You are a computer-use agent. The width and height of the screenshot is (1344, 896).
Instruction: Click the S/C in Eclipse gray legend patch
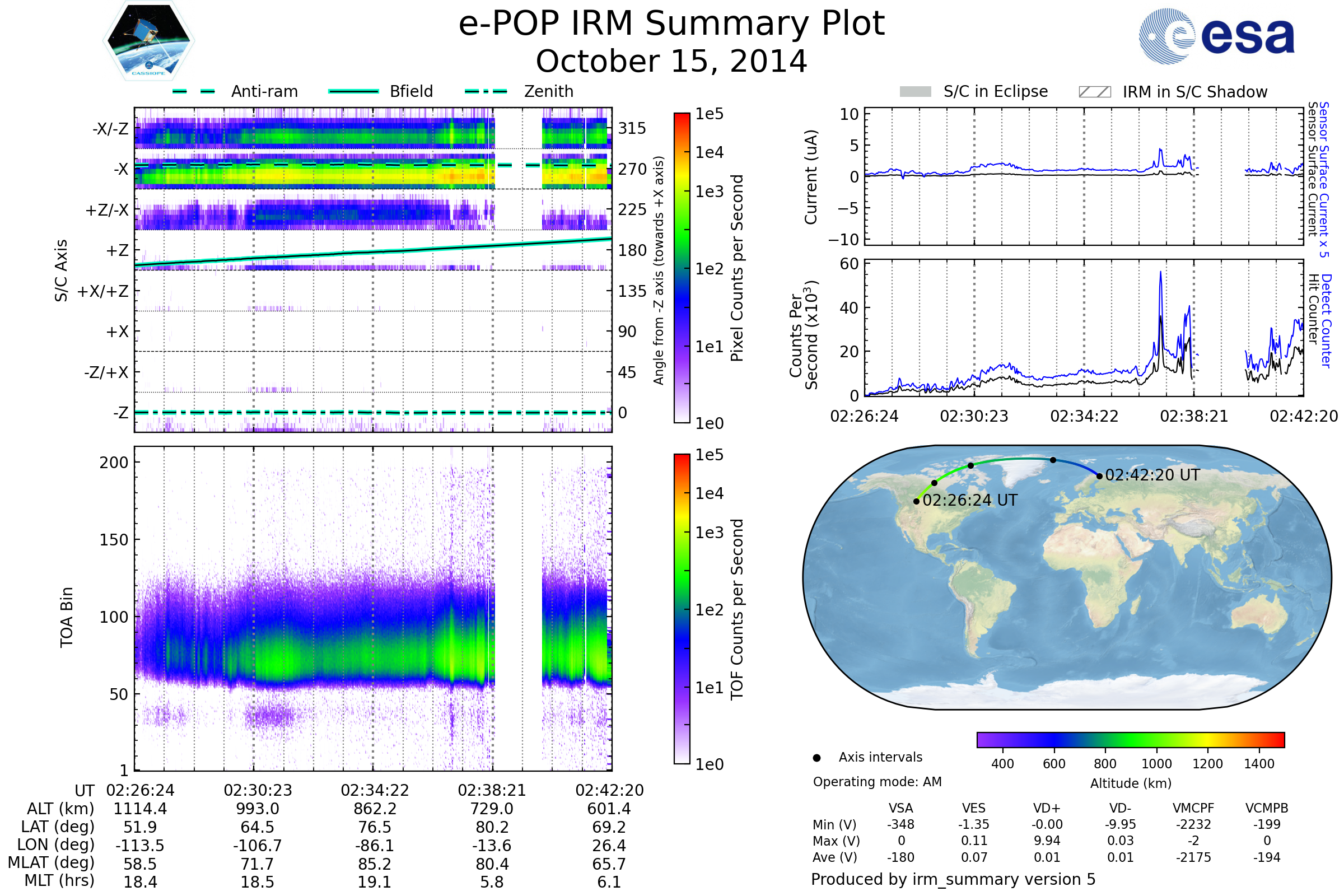pyautogui.click(x=916, y=92)
